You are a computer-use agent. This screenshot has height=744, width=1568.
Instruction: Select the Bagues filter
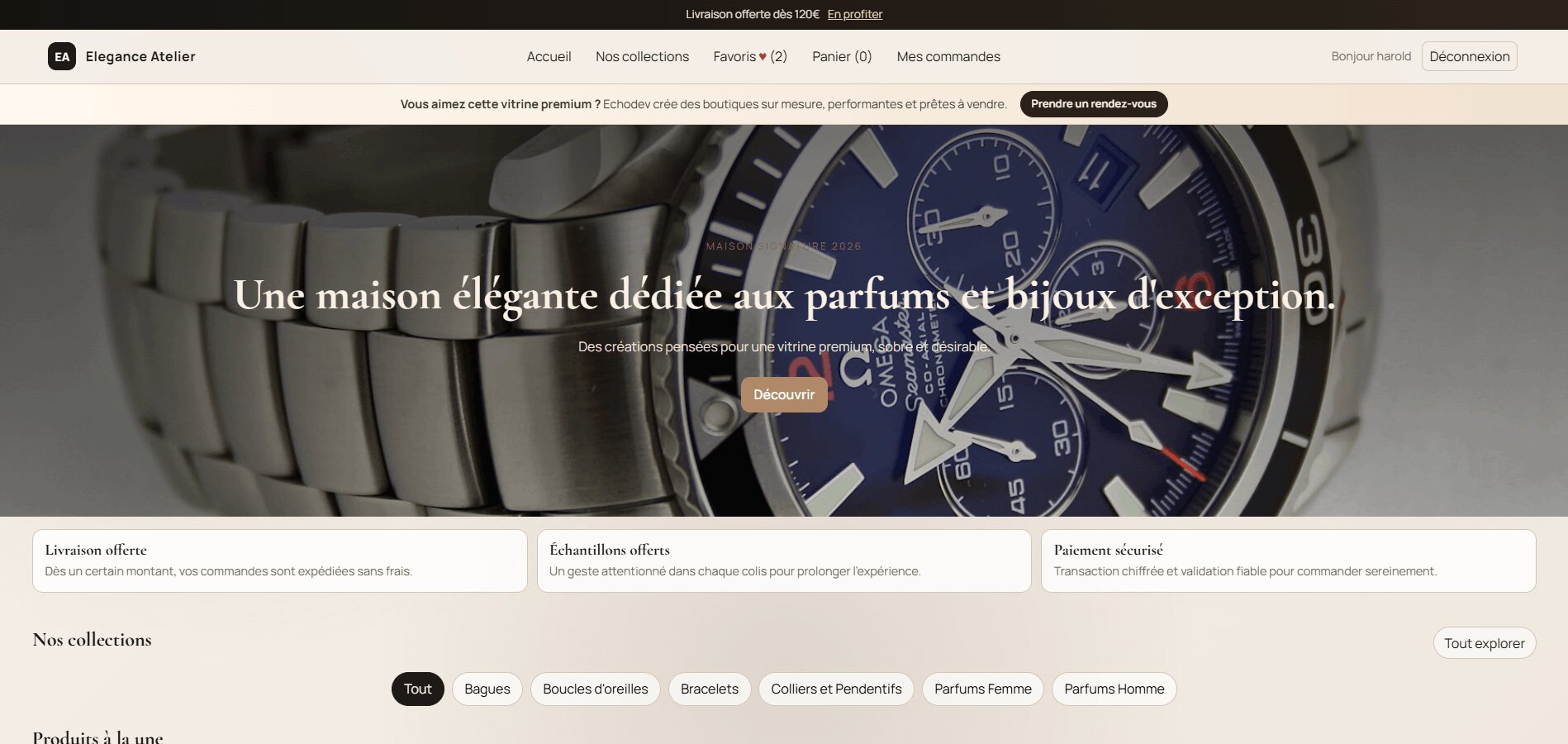487,689
